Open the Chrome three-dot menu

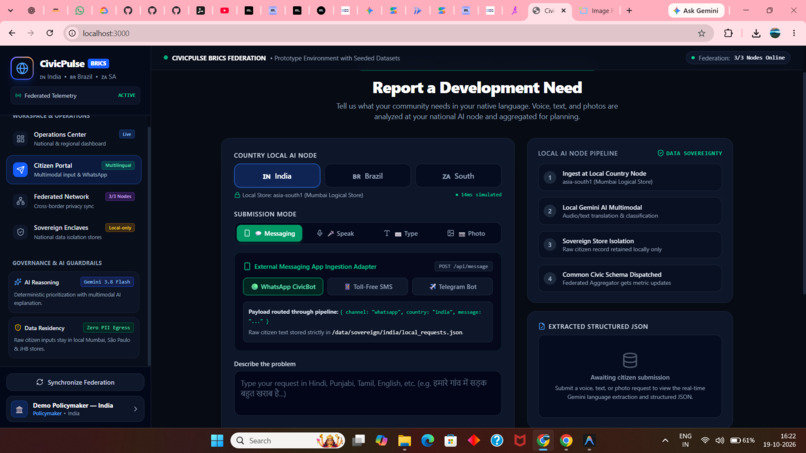[794, 33]
